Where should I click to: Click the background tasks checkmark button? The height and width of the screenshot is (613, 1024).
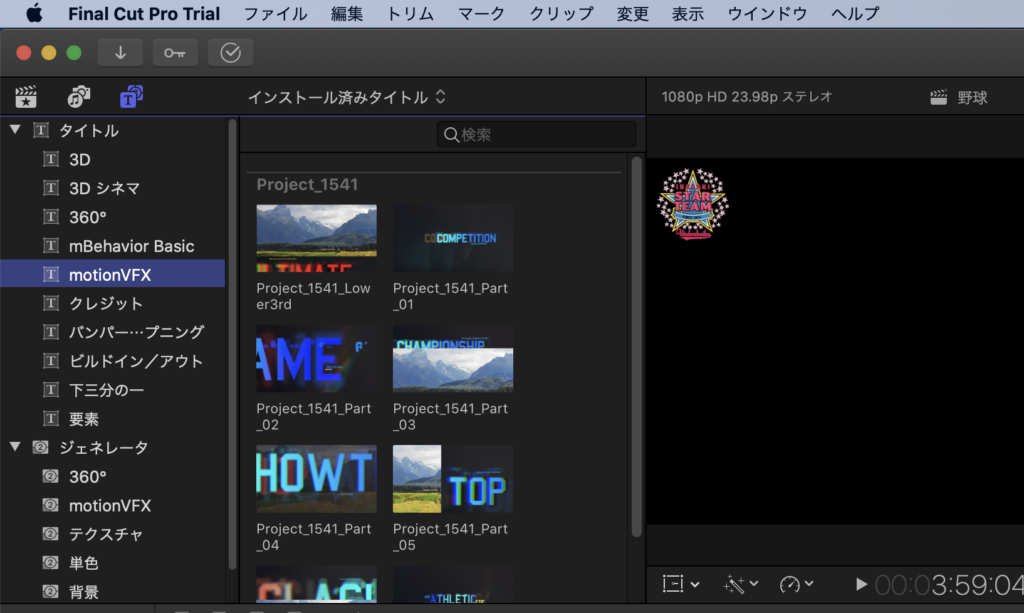[231, 53]
